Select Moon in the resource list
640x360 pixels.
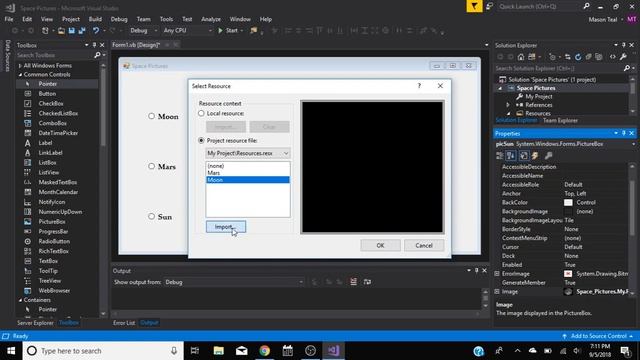(248, 180)
